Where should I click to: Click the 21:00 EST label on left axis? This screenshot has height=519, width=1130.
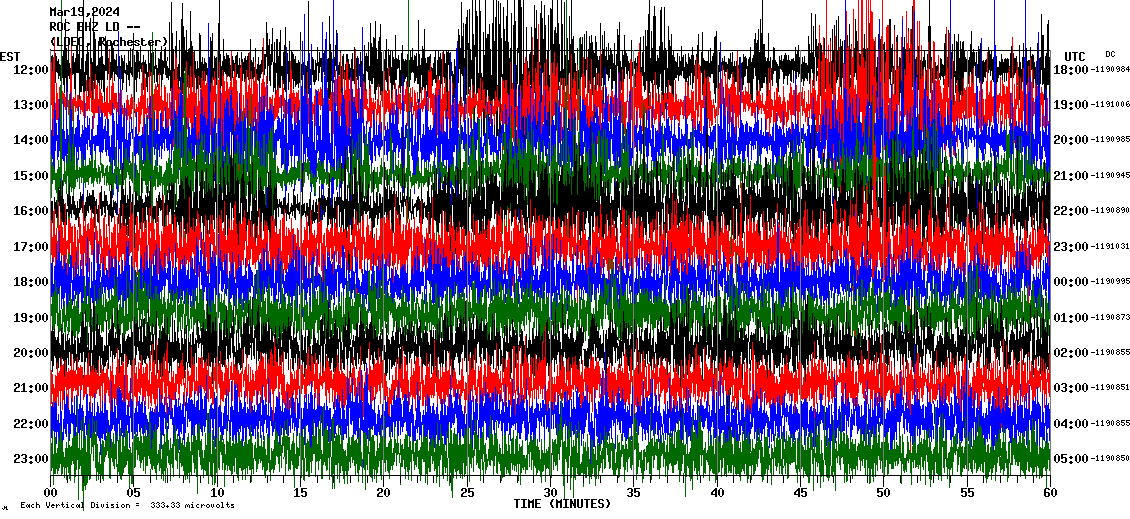pos(30,388)
